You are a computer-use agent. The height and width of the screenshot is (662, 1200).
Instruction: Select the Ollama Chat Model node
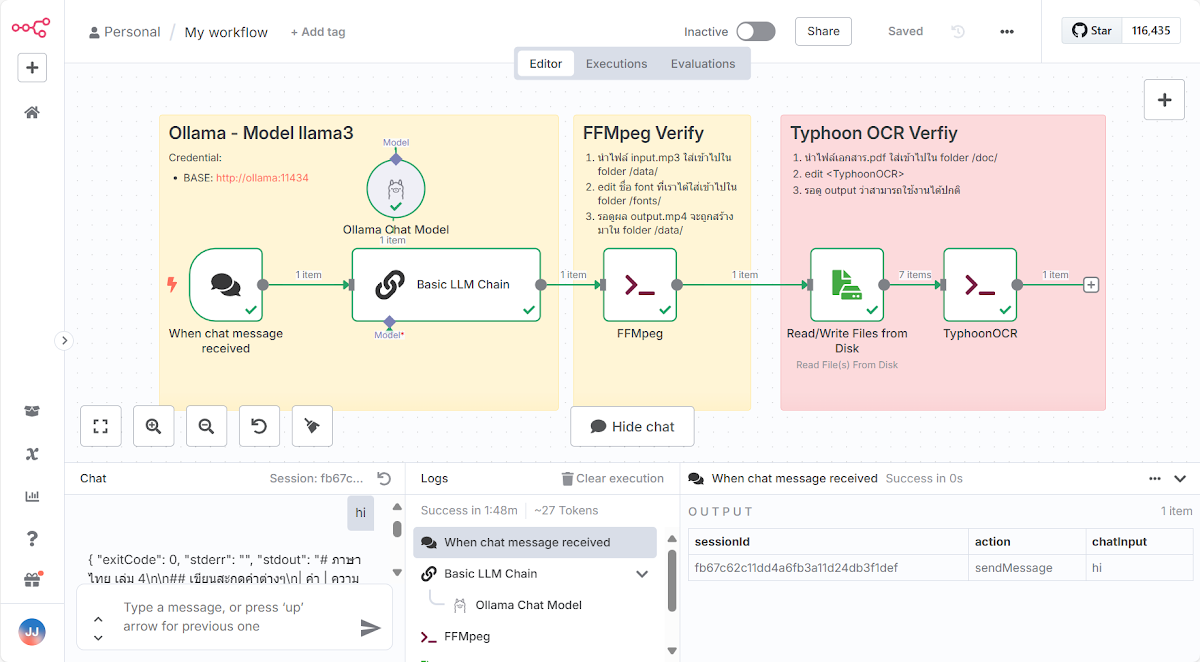(396, 188)
